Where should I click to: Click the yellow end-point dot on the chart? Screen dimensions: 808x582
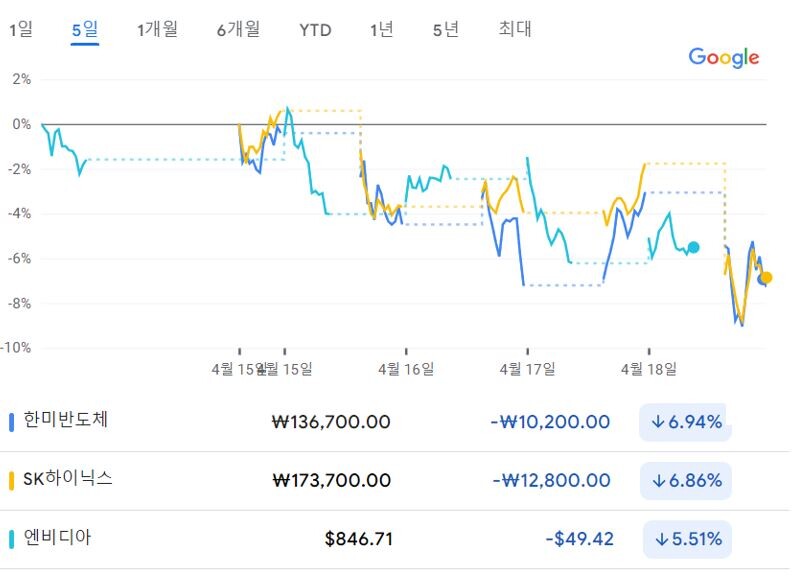pyautogui.click(x=766, y=278)
